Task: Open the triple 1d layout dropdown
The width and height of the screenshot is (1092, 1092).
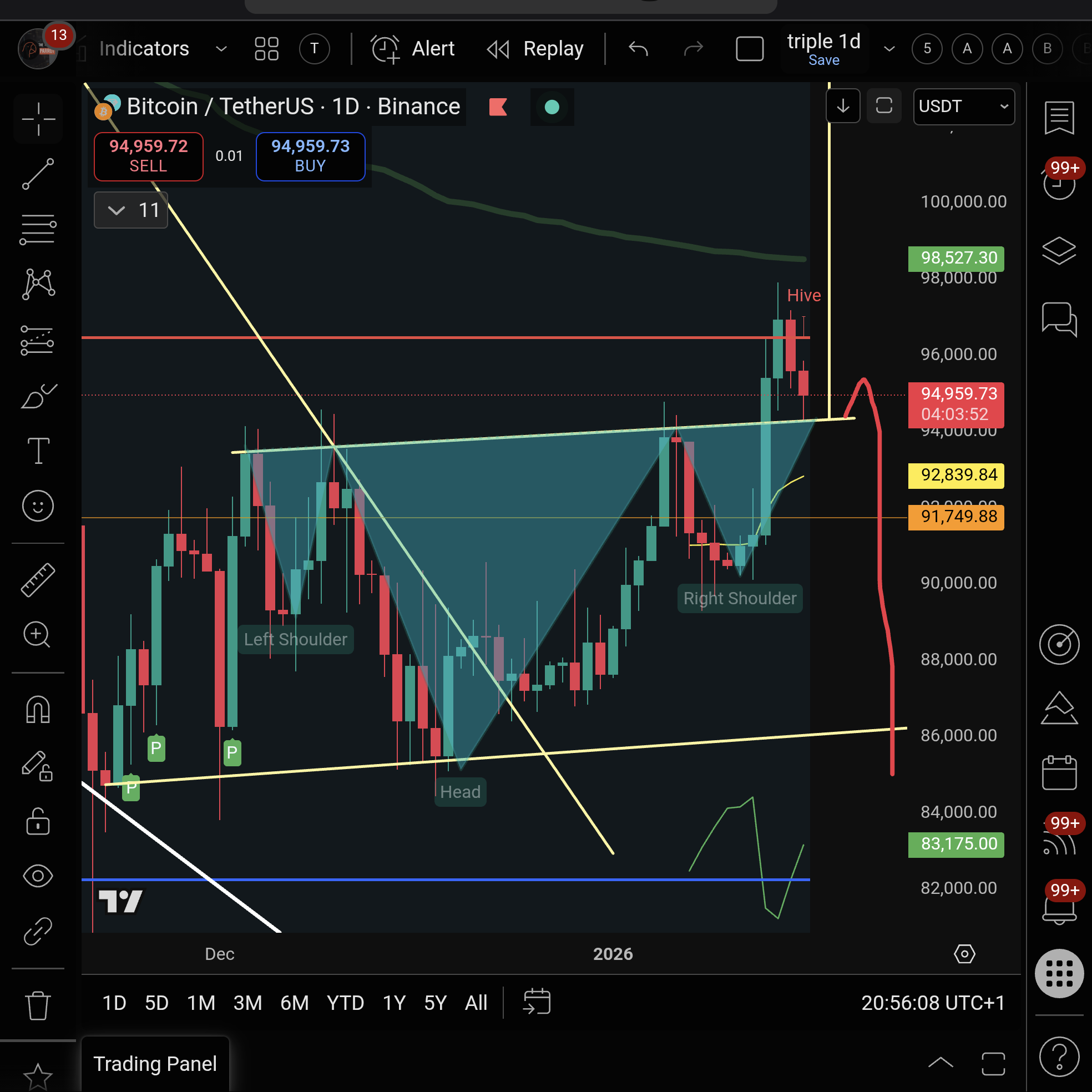Action: tap(889, 49)
